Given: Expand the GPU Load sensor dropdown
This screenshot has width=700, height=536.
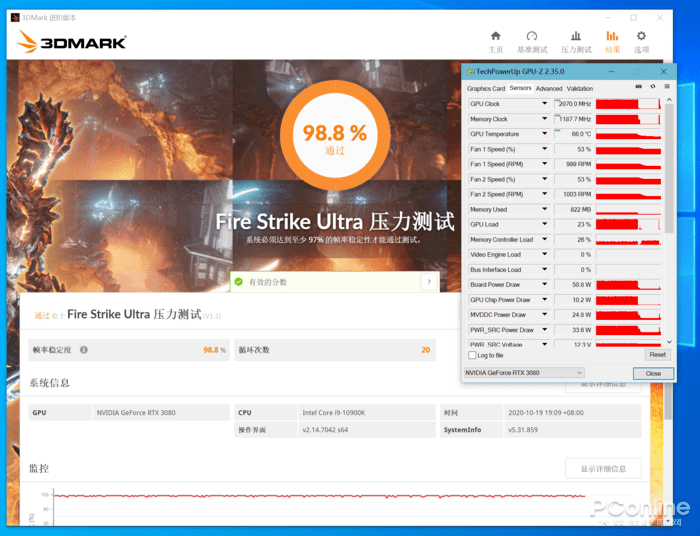Looking at the screenshot, I should 545,224.
